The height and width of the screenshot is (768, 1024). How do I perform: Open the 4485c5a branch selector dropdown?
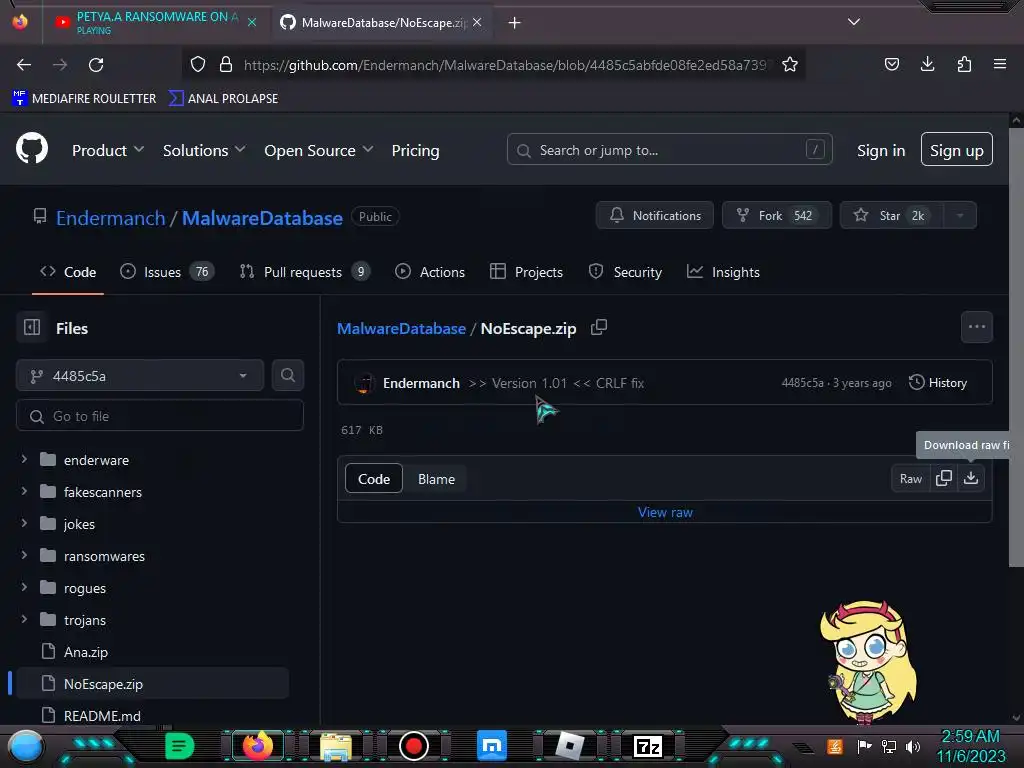140,376
